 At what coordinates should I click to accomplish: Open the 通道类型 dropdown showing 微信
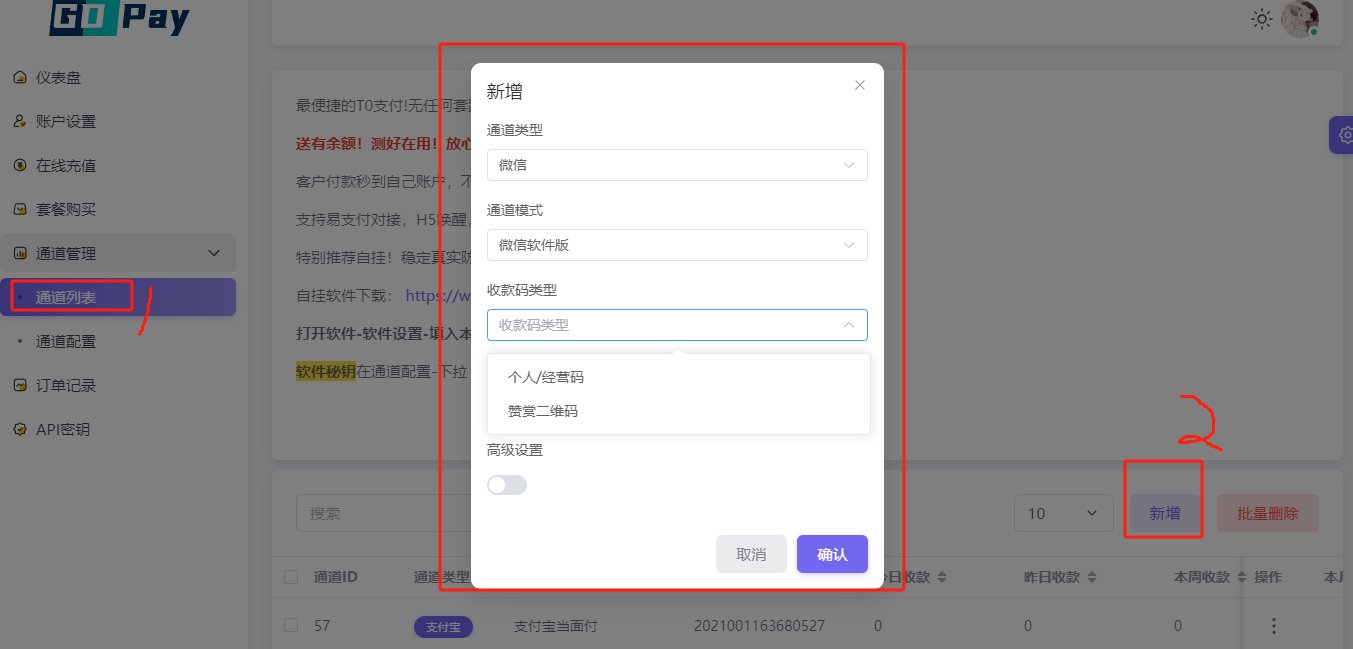pos(677,165)
